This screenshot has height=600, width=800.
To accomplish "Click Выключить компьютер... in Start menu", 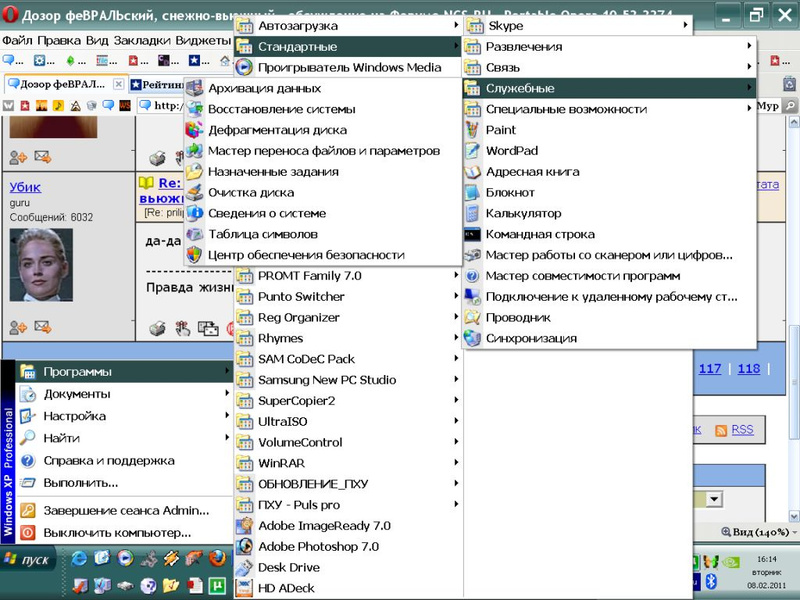I will pyautogui.click(x=117, y=533).
